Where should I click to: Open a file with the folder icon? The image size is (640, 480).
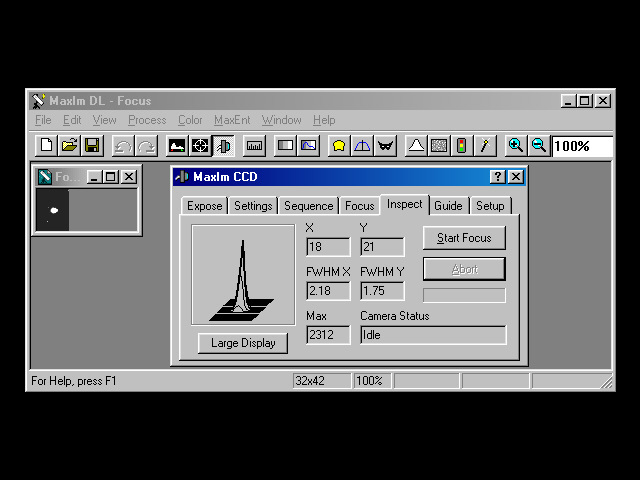click(69, 146)
